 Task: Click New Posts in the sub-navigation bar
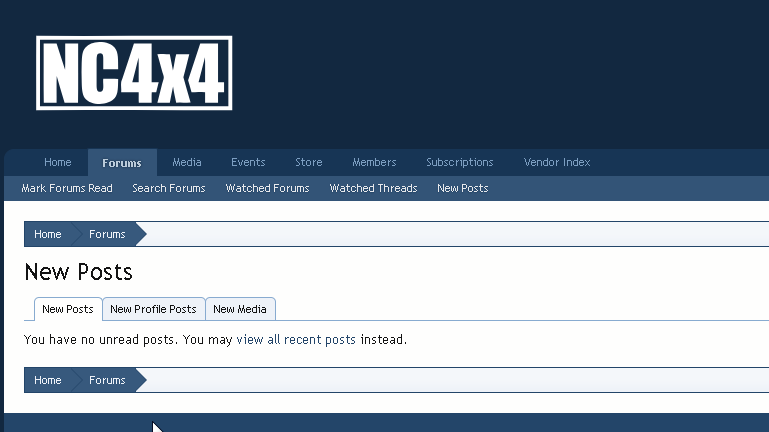point(462,188)
